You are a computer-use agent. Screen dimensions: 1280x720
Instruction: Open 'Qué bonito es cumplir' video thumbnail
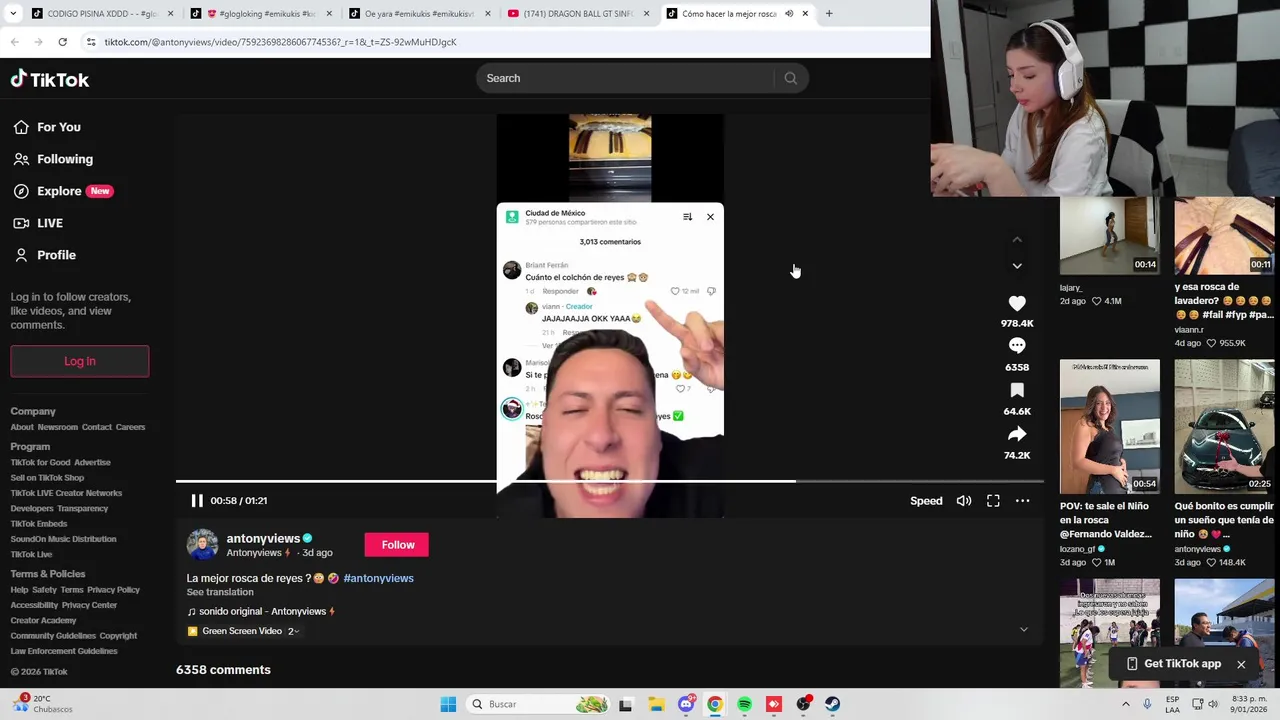(1225, 427)
